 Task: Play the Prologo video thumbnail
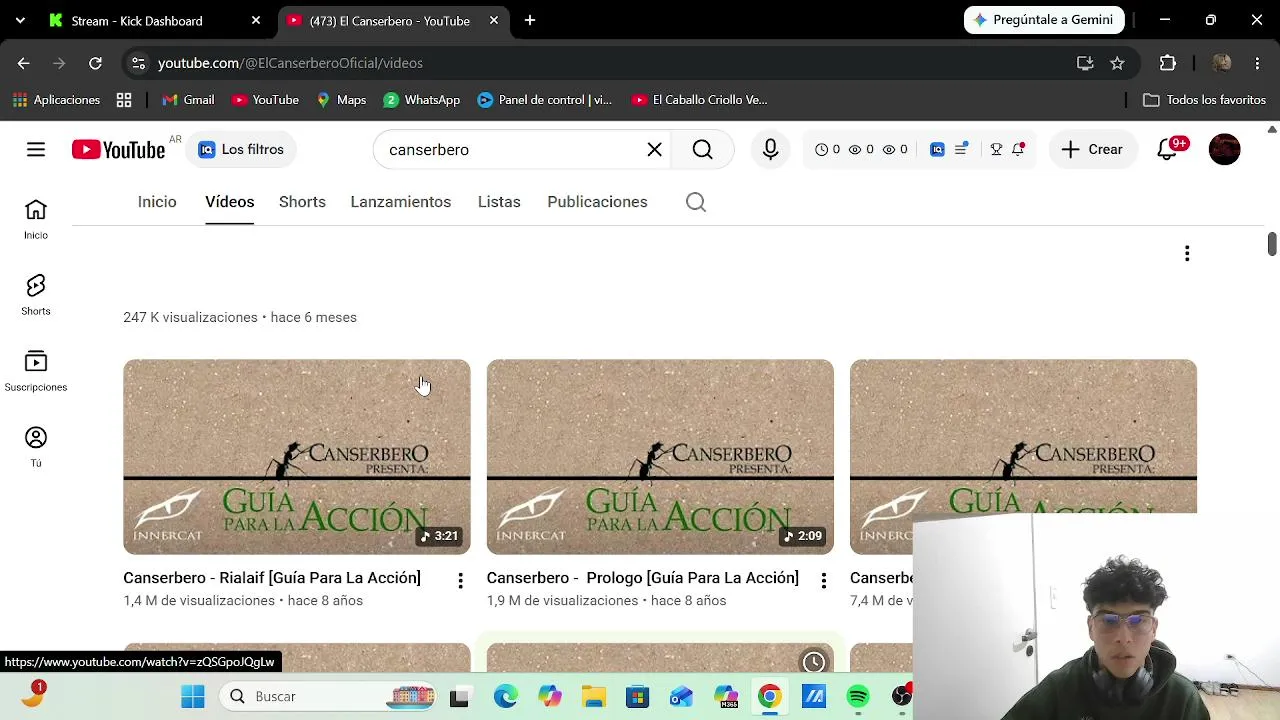pos(660,457)
